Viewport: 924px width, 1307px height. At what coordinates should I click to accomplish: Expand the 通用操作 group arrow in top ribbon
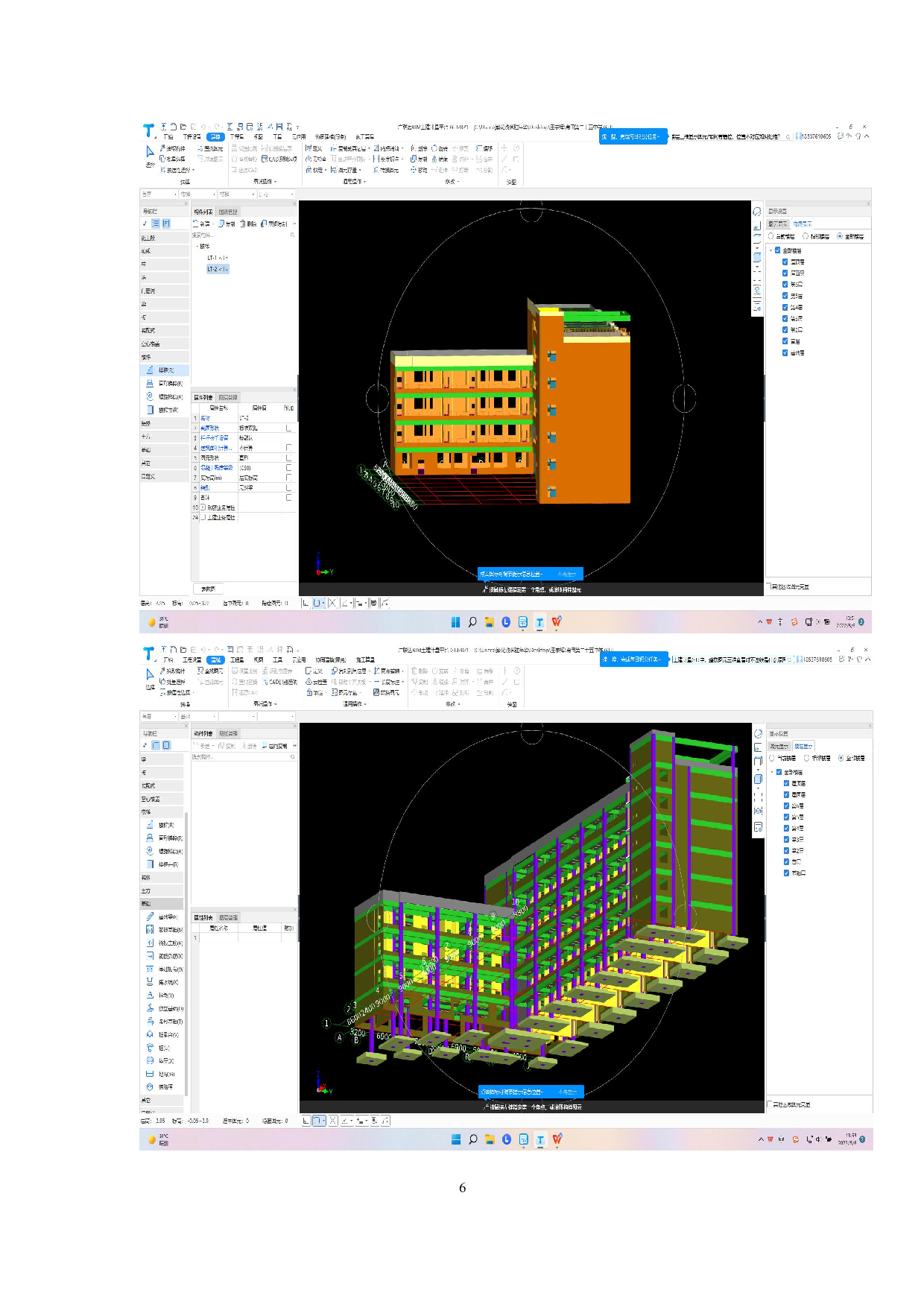[x=365, y=182]
